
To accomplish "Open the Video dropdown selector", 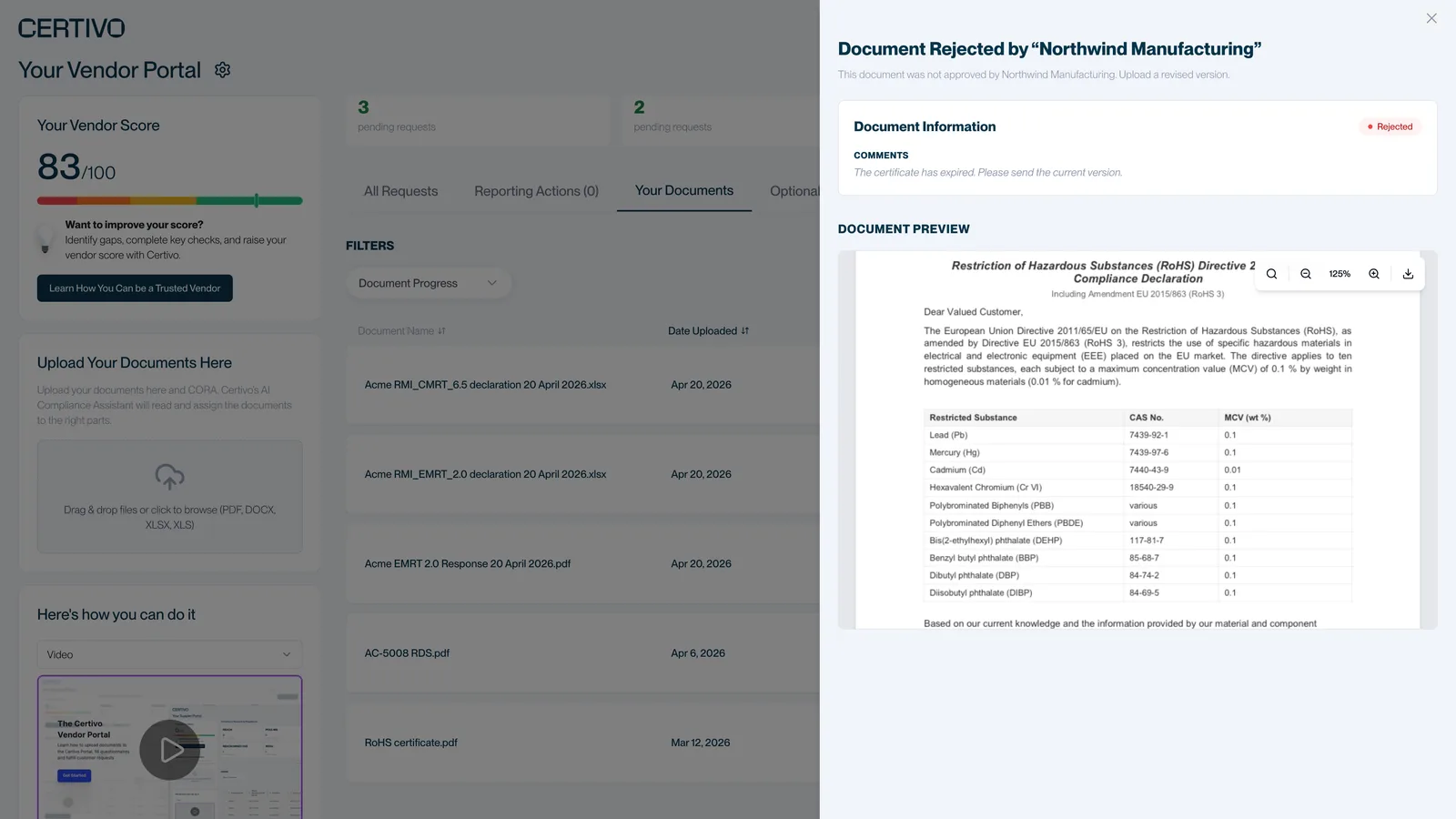I will (170, 654).
